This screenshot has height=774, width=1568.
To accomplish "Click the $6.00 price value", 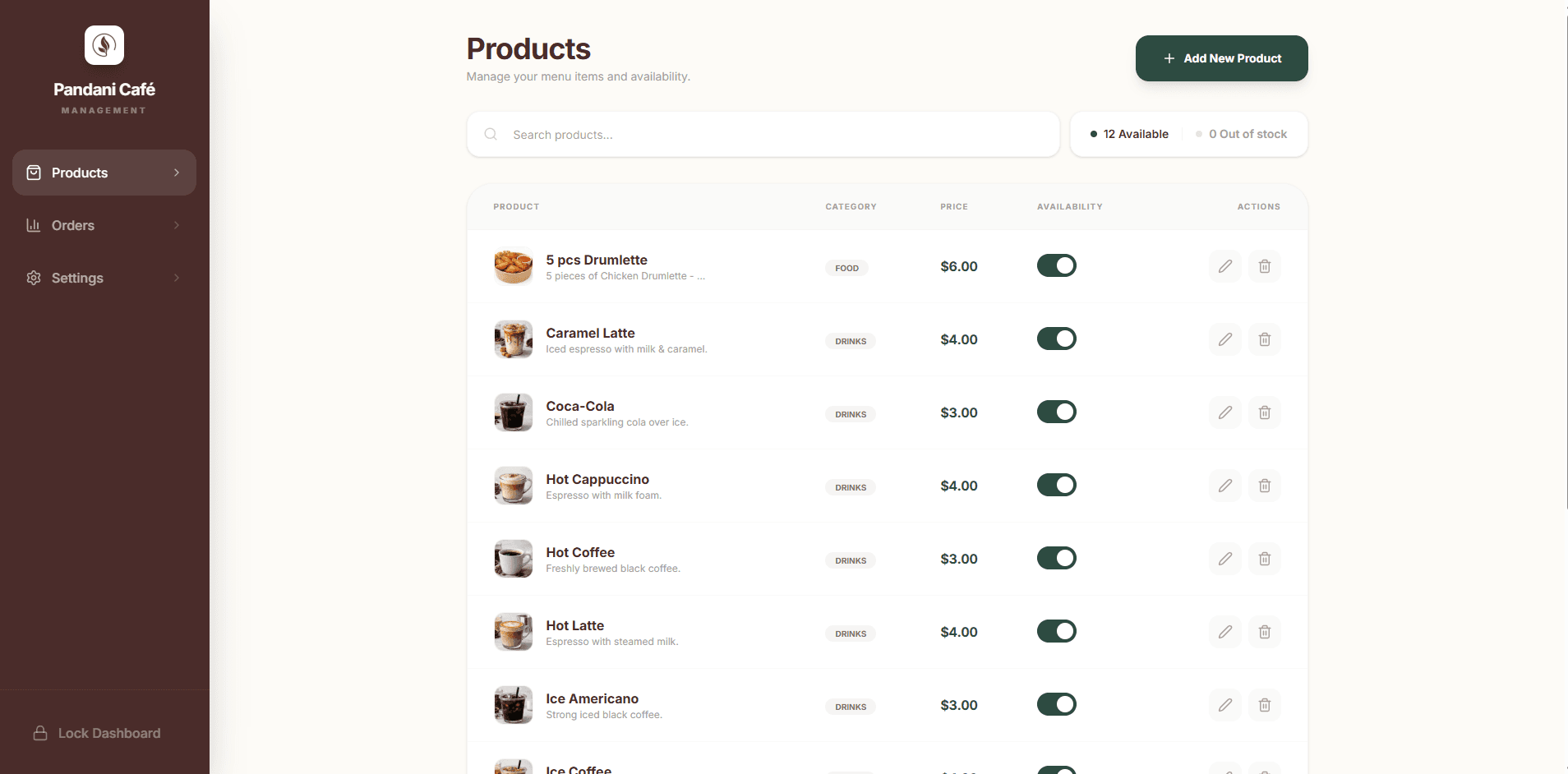I will pyautogui.click(x=959, y=266).
